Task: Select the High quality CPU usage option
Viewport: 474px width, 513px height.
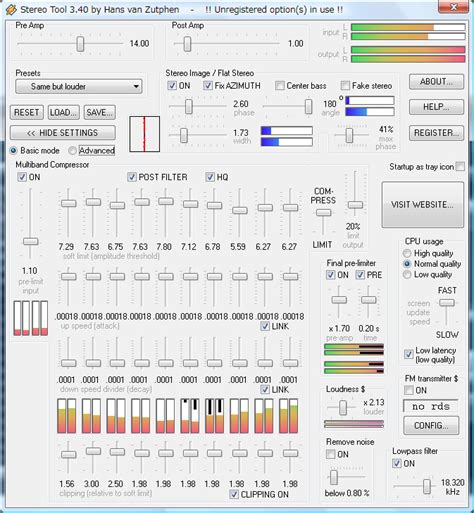Action: [407, 253]
